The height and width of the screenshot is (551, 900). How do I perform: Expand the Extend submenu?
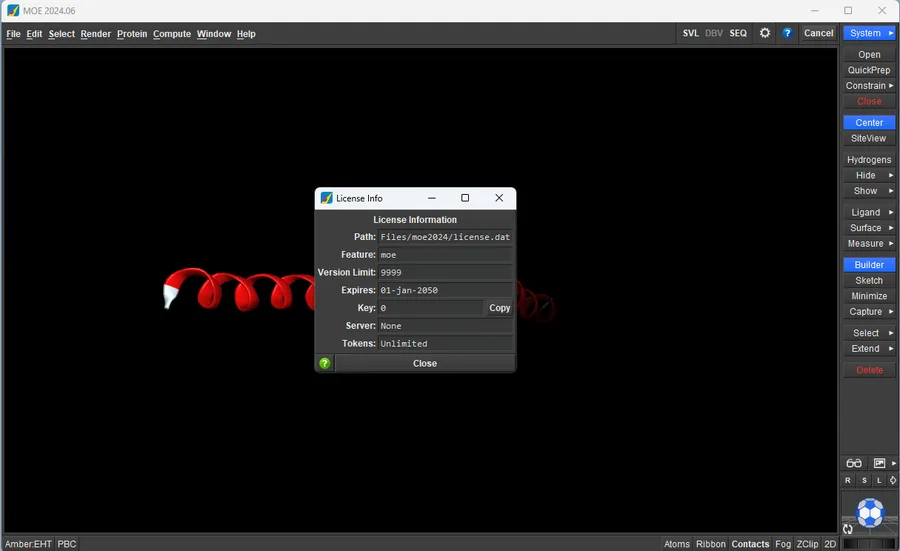tap(891, 348)
